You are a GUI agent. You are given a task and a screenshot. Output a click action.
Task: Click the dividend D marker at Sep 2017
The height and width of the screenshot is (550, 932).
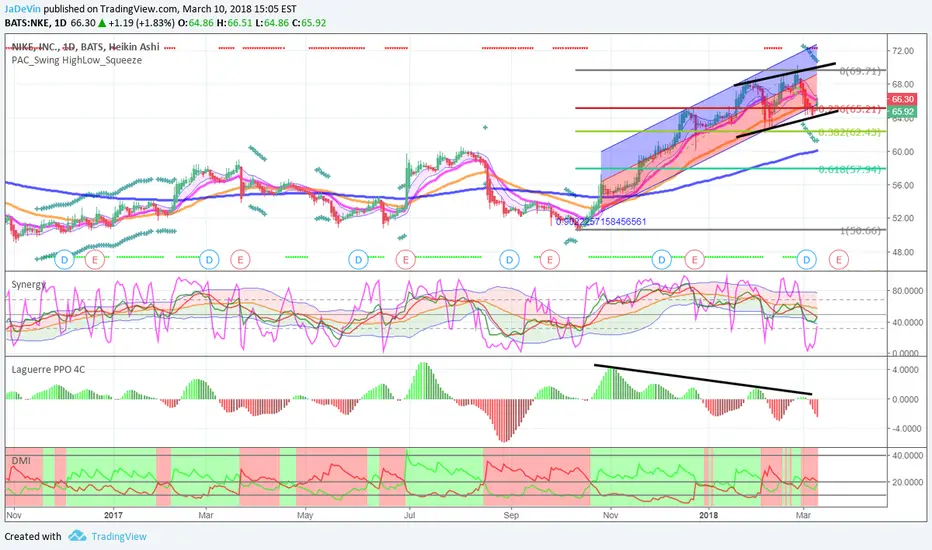tap(509, 260)
